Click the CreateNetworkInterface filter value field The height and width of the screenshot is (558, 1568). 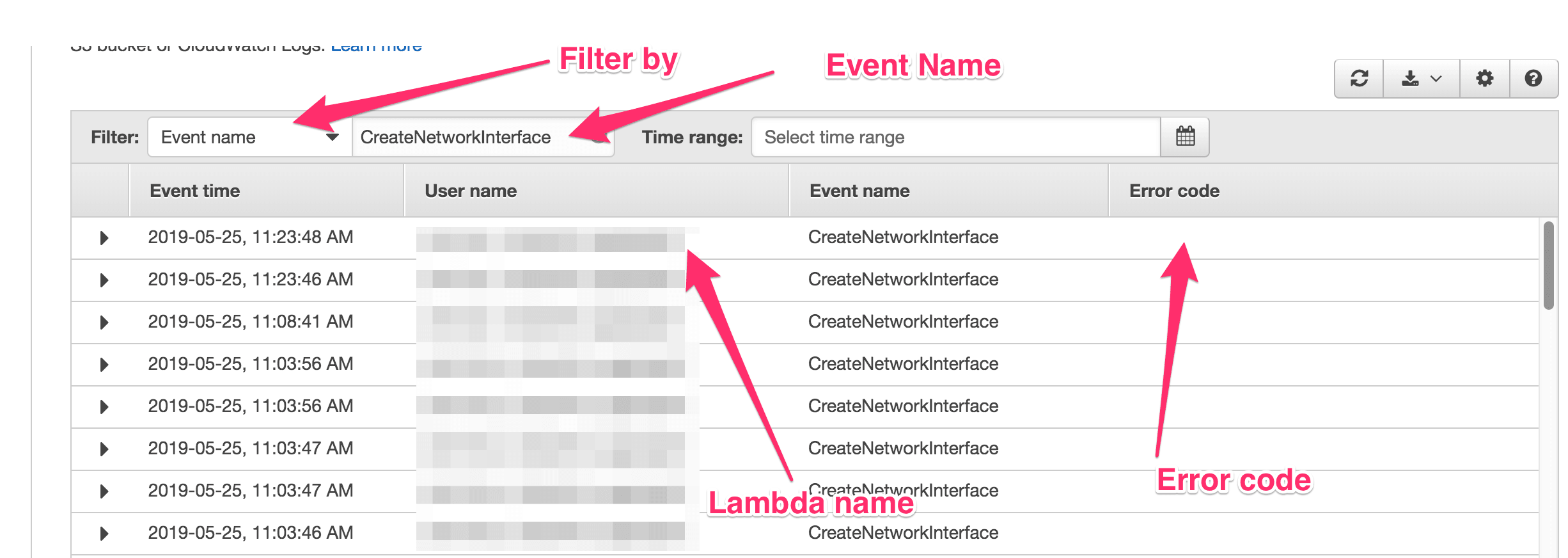(483, 137)
